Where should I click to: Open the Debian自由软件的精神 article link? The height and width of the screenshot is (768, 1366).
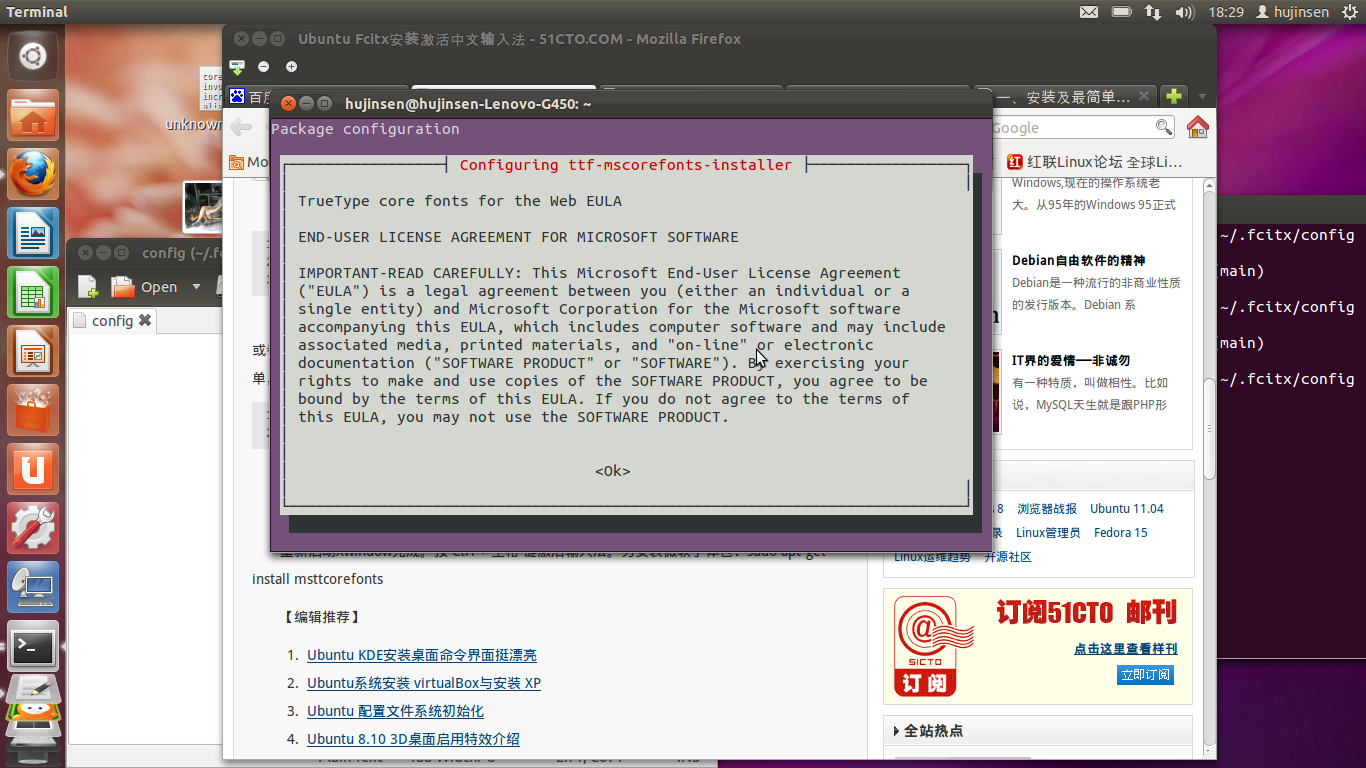(x=1078, y=261)
